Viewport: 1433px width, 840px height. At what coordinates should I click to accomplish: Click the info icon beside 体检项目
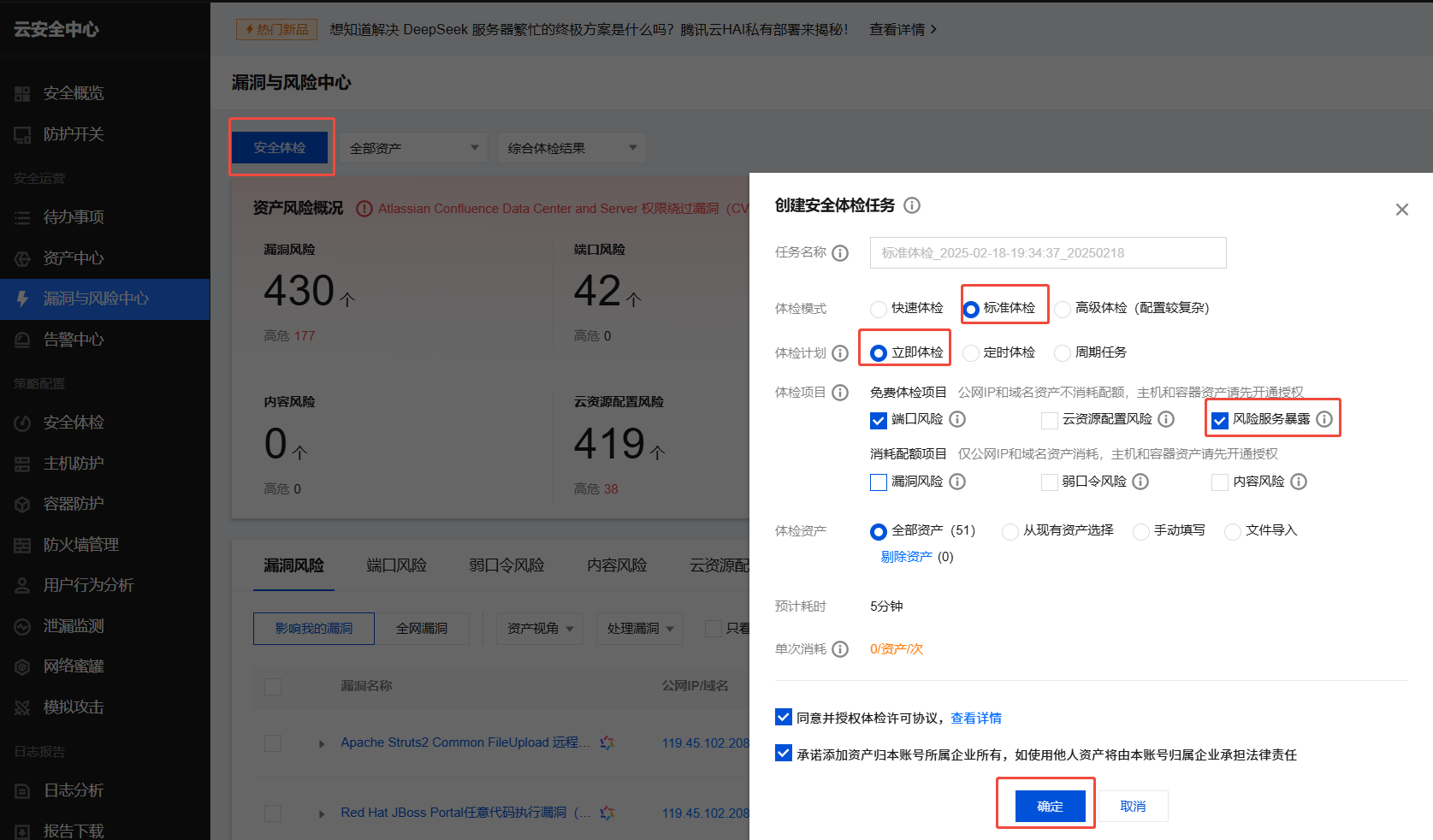840,393
